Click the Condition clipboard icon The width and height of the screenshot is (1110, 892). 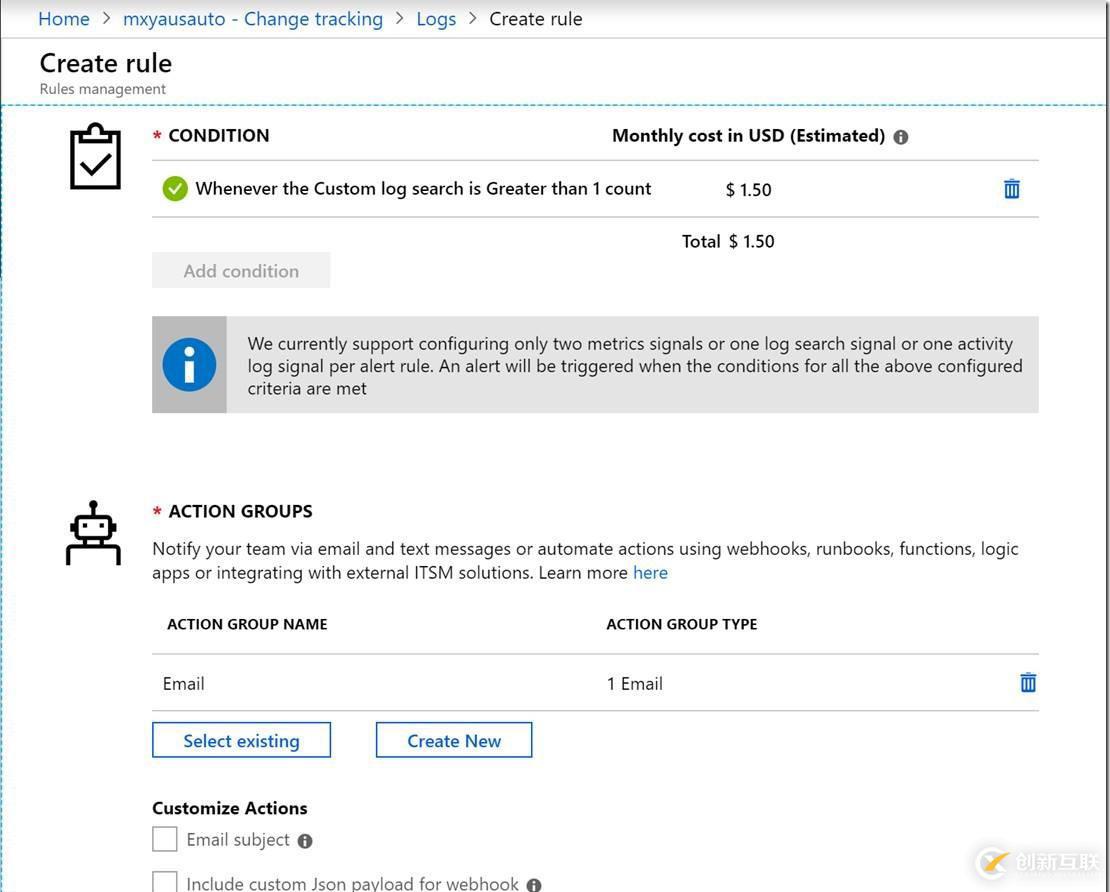tap(95, 157)
